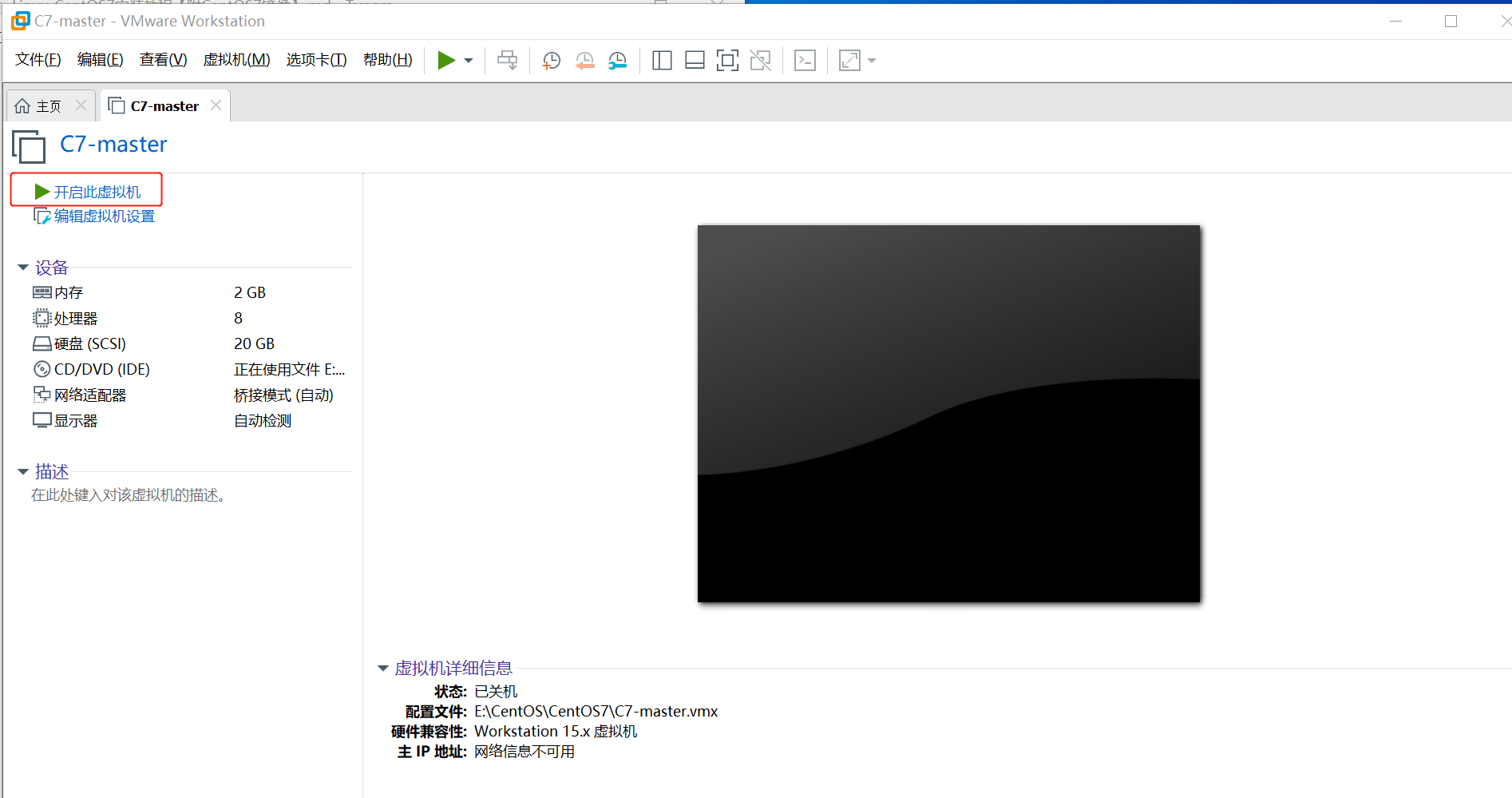Click the 2 GB memory value
Image resolution: width=1512 pixels, height=798 pixels.
(250, 293)
